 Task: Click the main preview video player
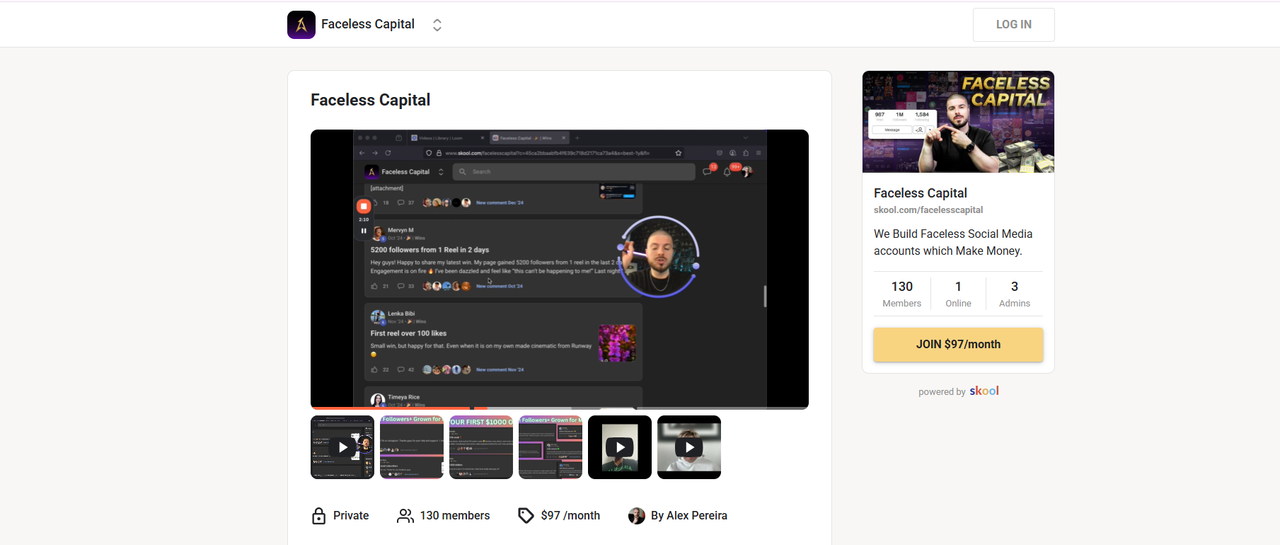(559, 269)
